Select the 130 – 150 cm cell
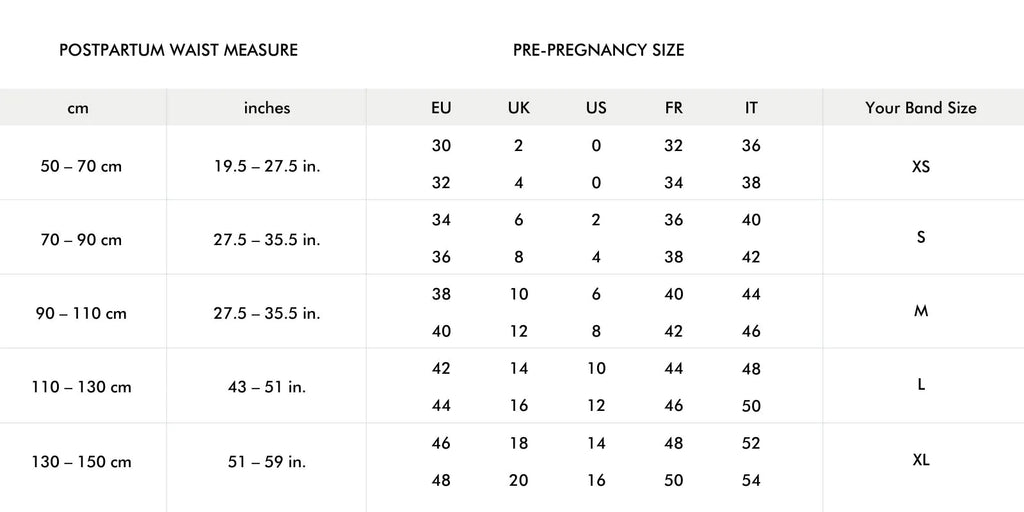Screen dimensions: 1024x512 click(81, 462)
